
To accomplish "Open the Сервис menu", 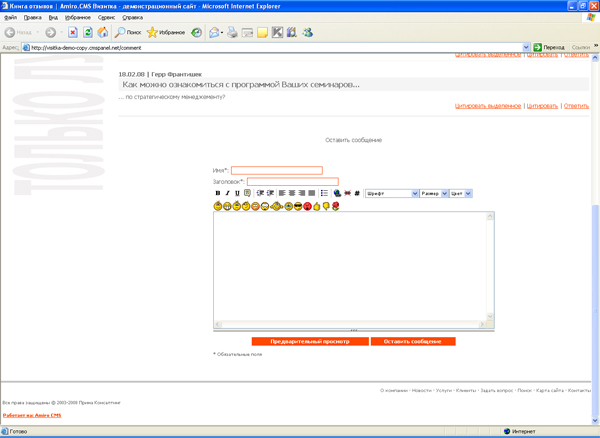I will click(x=106, y=17).
